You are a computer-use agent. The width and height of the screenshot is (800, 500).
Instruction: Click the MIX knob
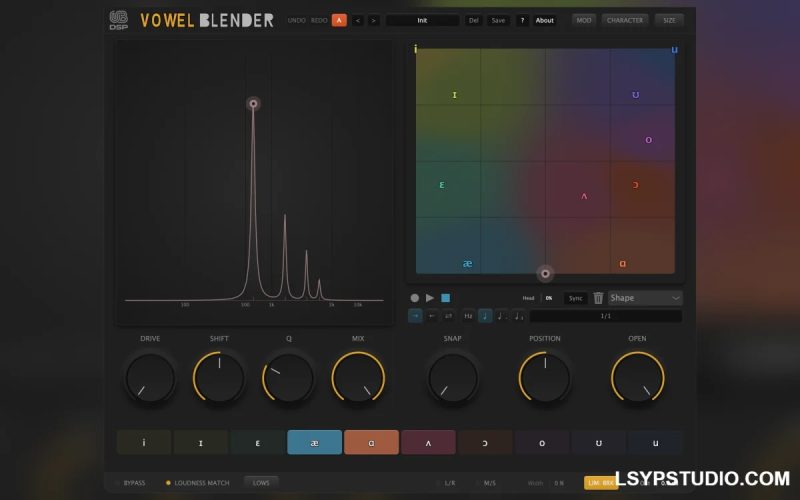(358, 378)
